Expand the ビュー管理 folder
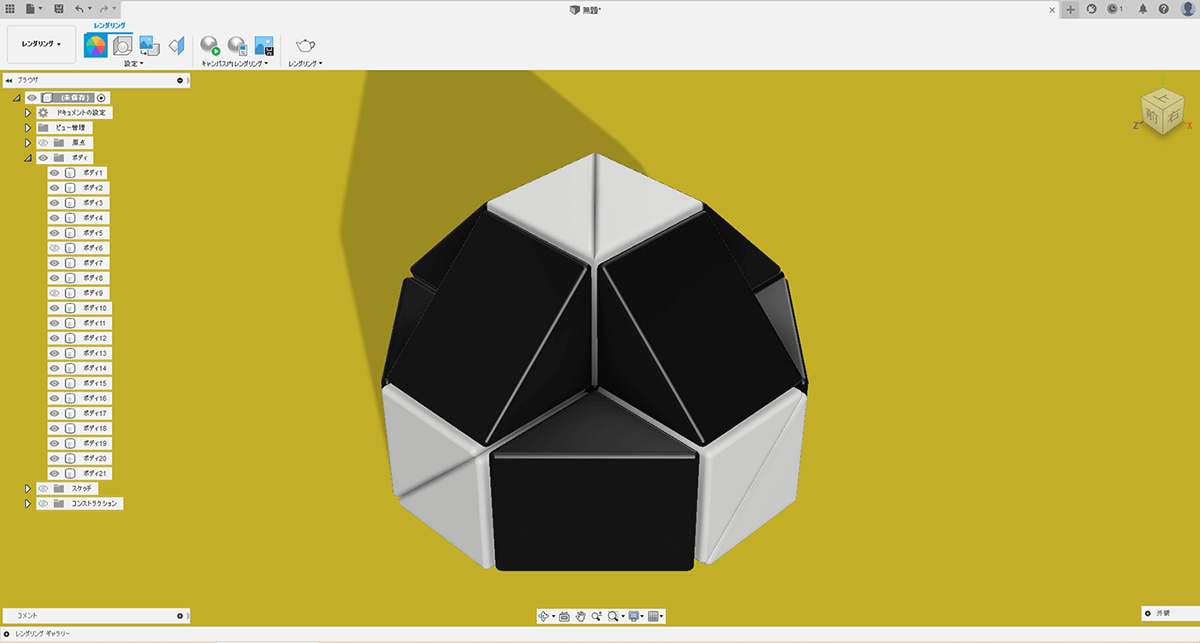The image size is (1200, 643). [x=28, y=128]
